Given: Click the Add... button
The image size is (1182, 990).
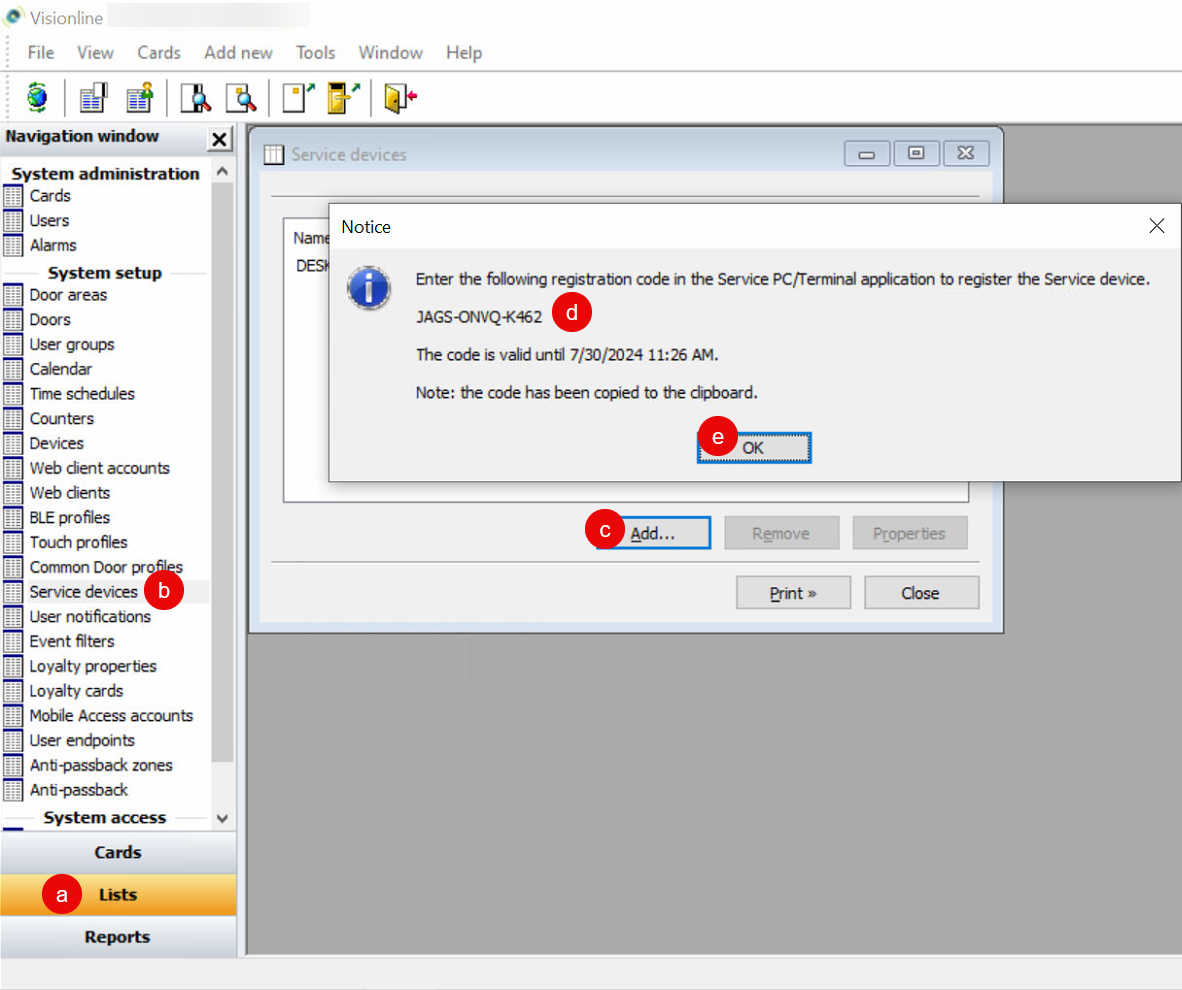Looking at the screenshot, I should tap(652, 534).
